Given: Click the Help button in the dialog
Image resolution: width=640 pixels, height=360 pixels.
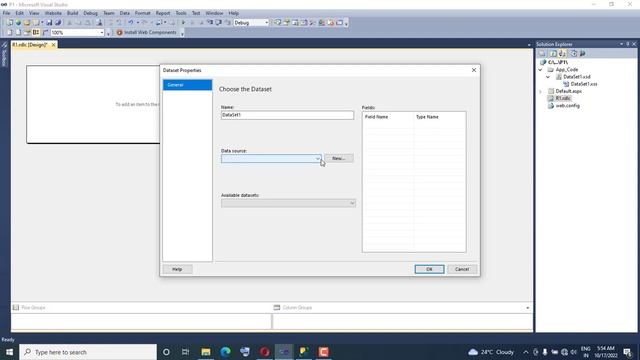Looking at the screenshot, I should [x=177, y=269].
